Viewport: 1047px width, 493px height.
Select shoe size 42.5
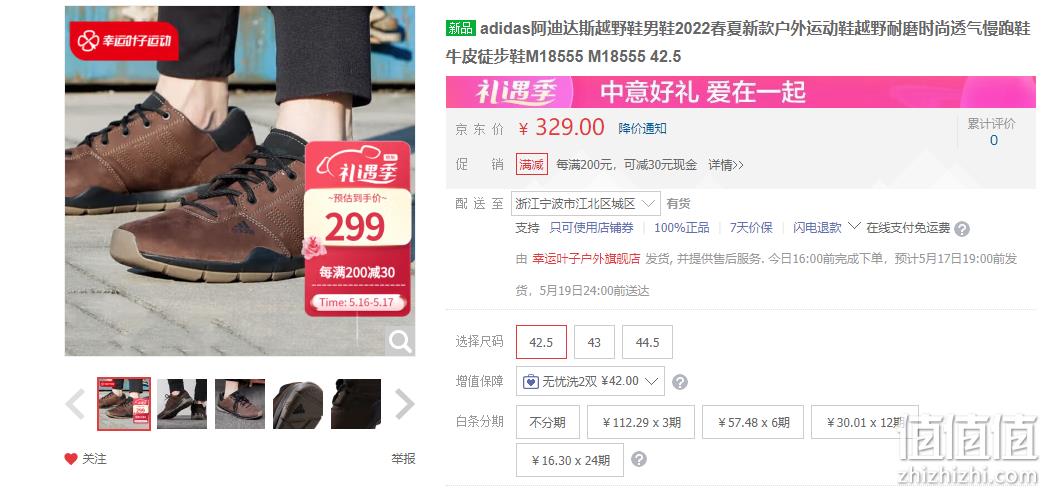coord(541,342)
